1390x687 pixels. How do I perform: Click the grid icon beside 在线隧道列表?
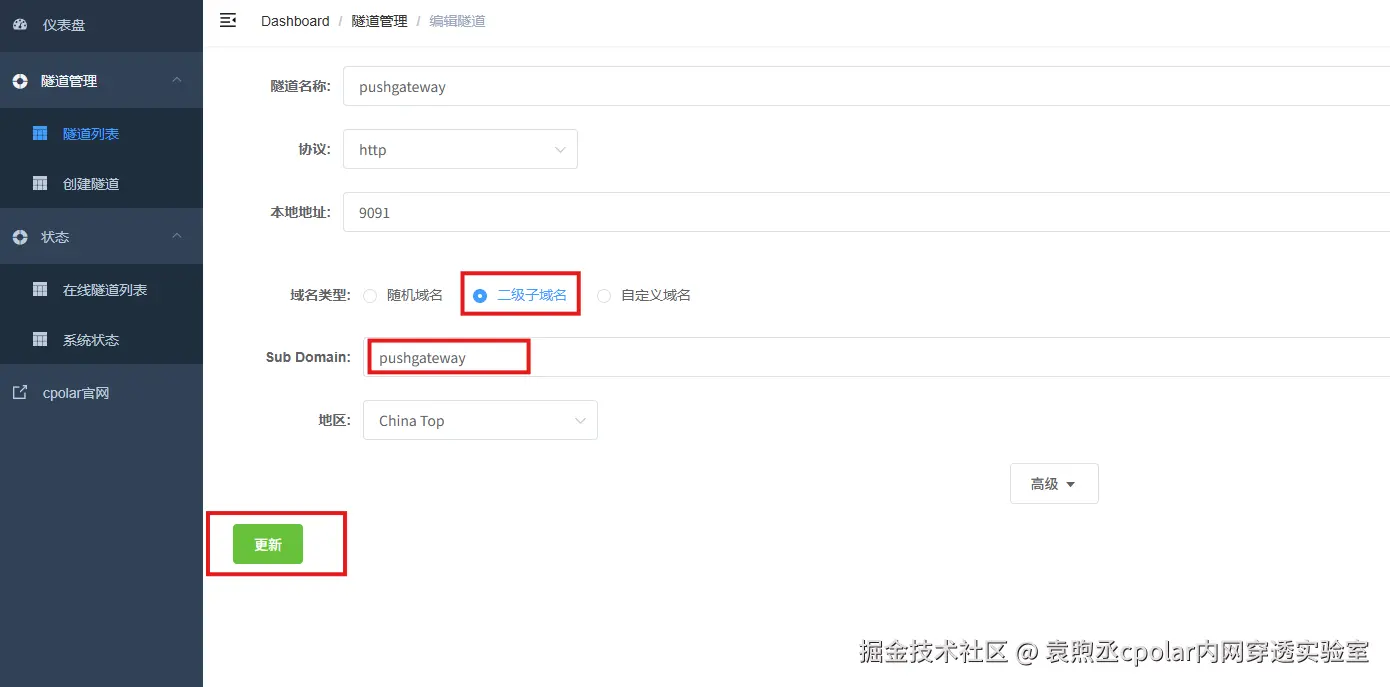point(40,289)
